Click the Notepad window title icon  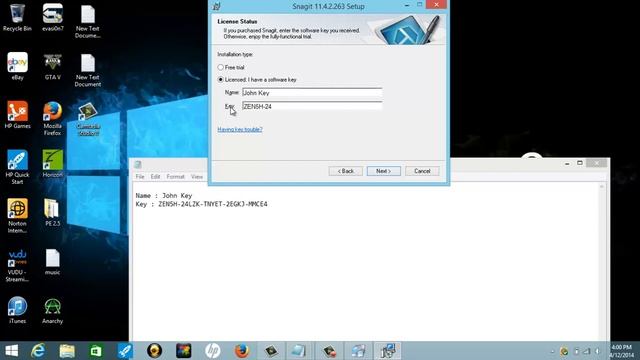tap(138, 164)
